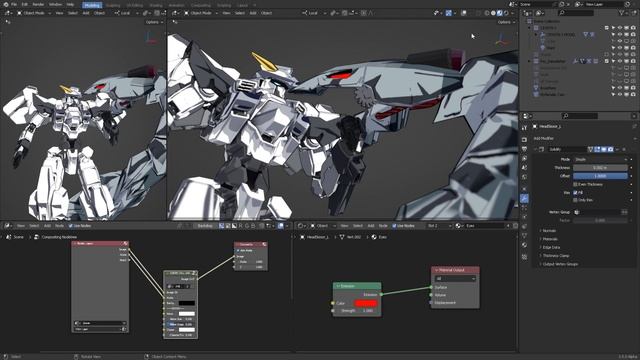The width and height of the screenshot is (640, 360).
Task: Click middle viewport editor type icon
Action: (176, 13)
